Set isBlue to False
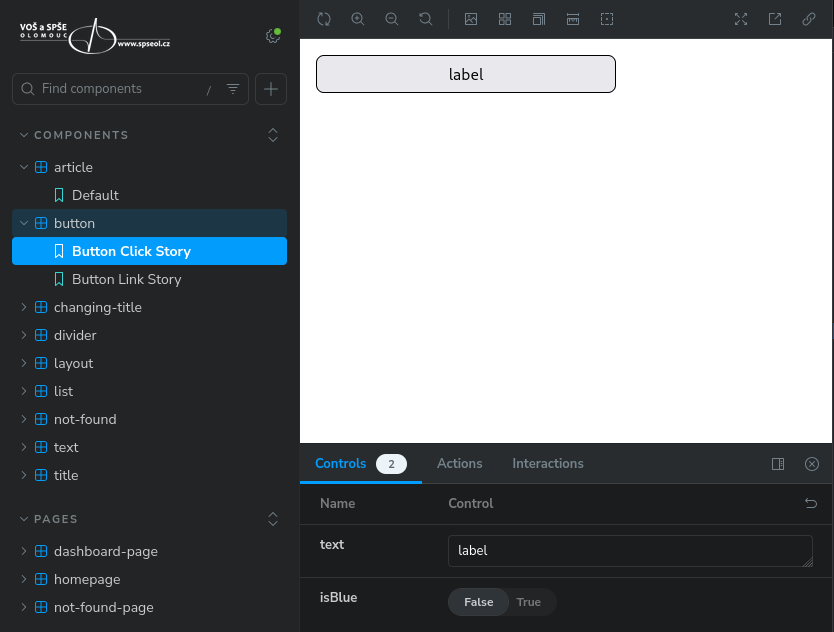Image resolution: width=834 pixels, height=632 pixels. [x=478, y=602]
